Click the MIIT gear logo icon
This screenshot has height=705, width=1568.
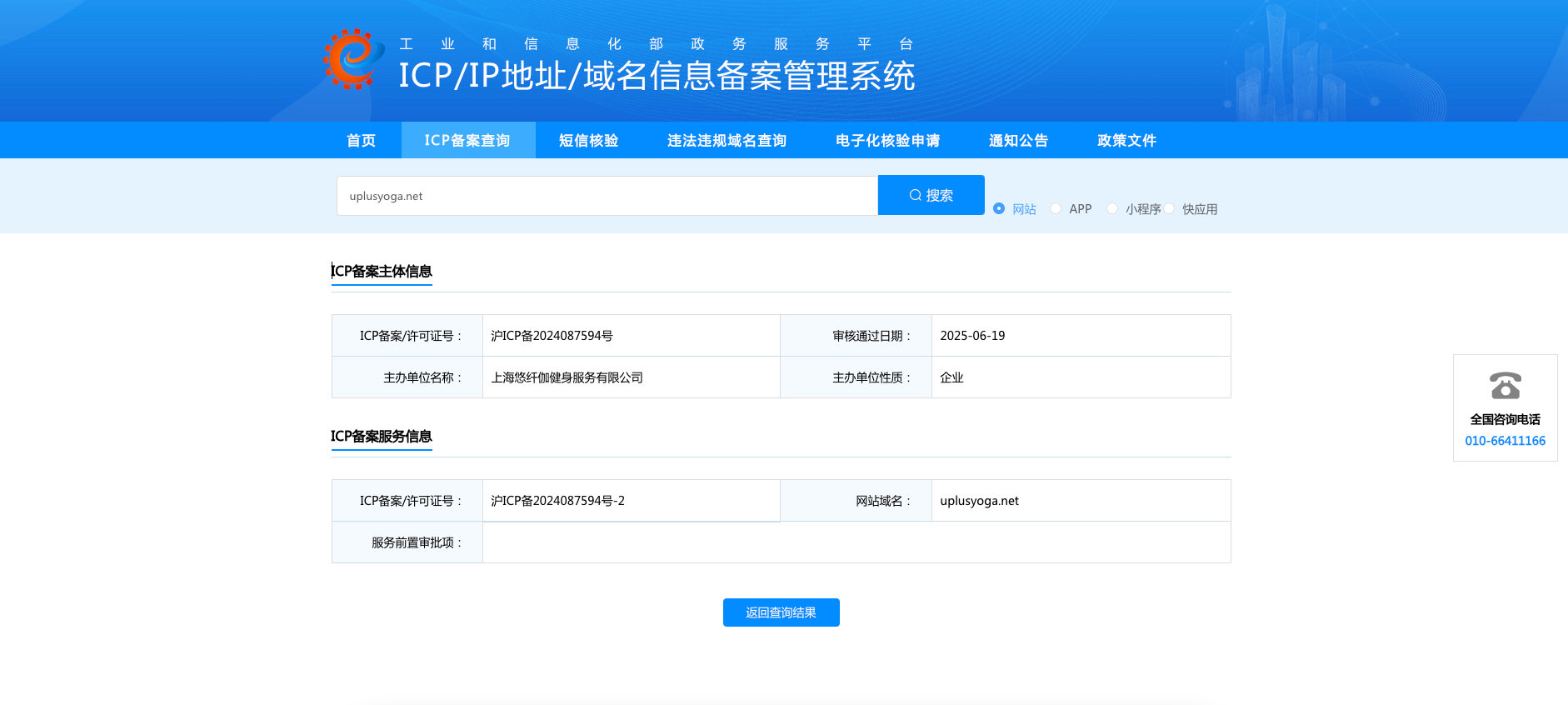353,59
